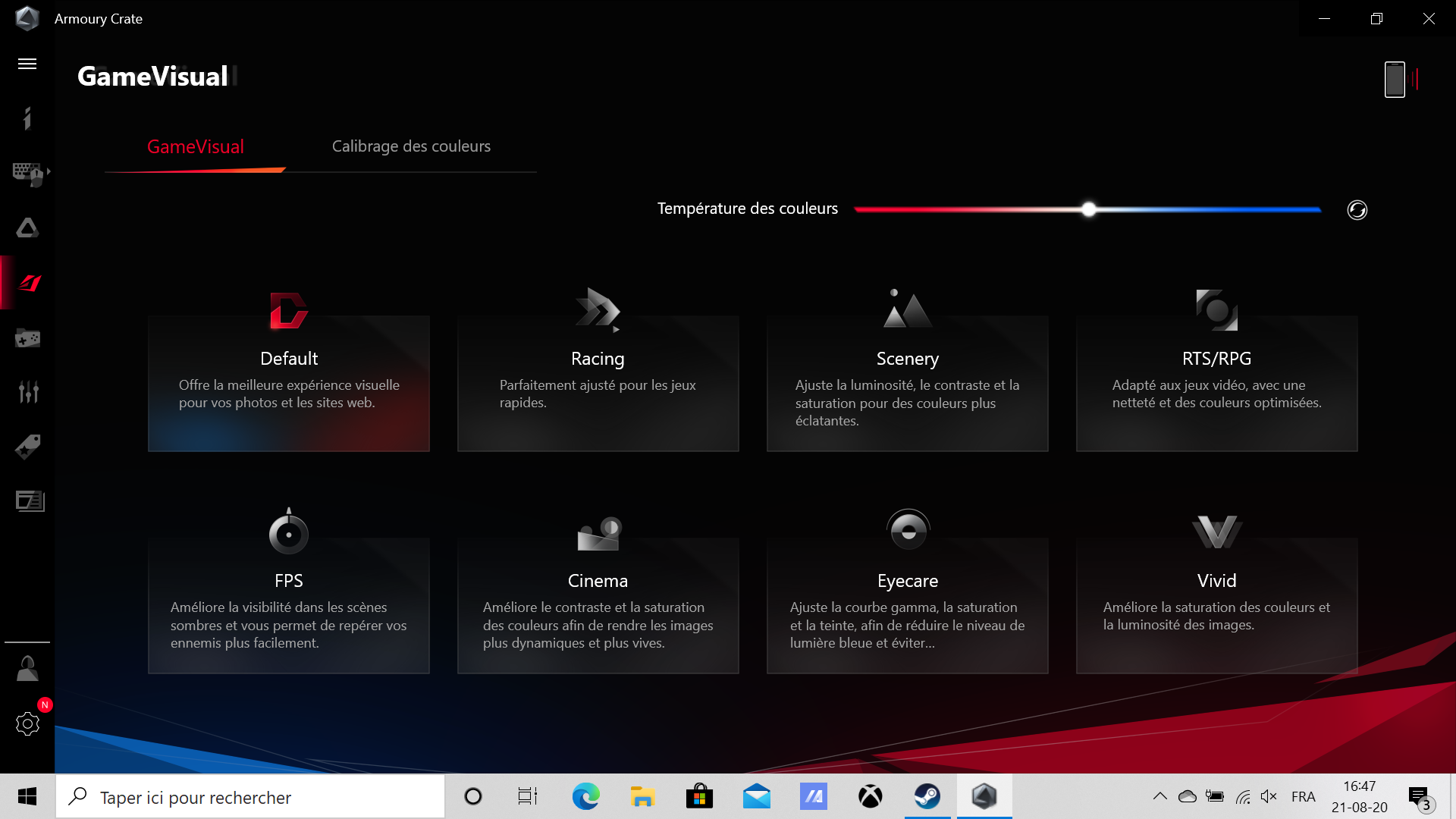Image resolution: width=1456 pixels, height=819 pixels.
Task: Open the Wi-Fi network tray icon
Action: click(1242, 796)
